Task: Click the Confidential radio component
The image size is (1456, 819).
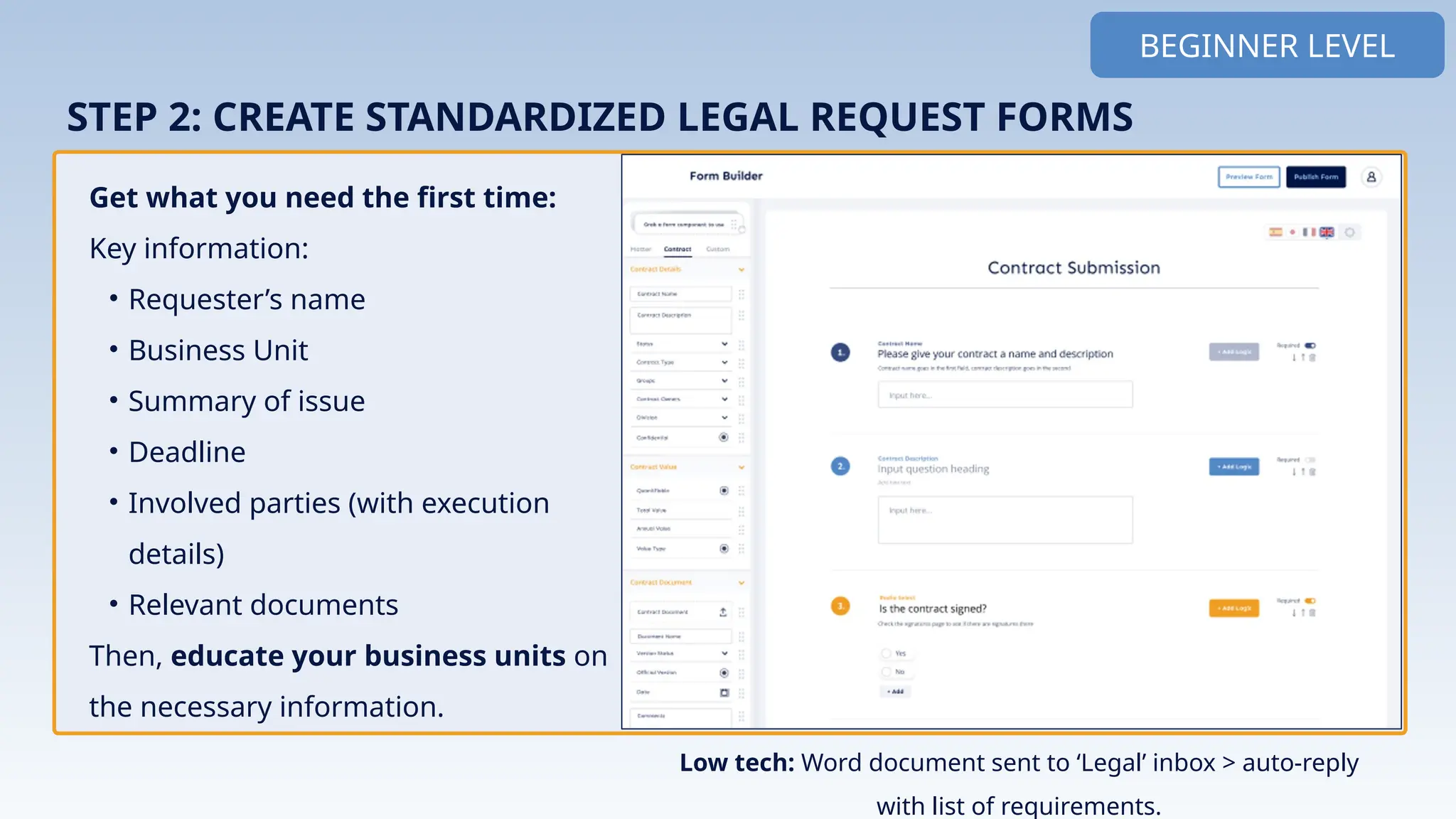Action: point(724,437)
